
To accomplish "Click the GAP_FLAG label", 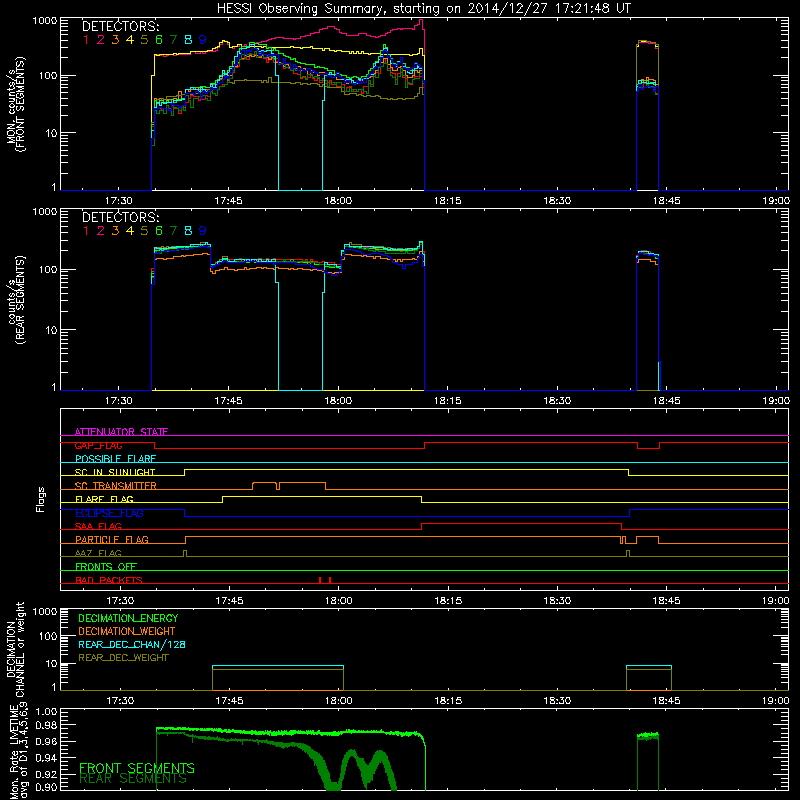I will [x=98, y=445].
